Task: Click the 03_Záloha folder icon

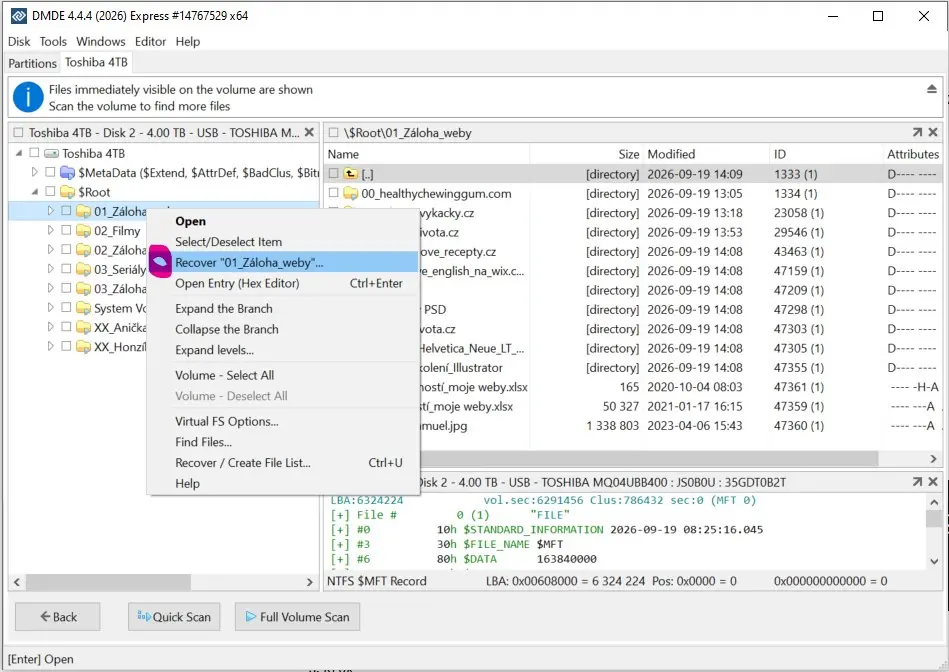Action: pyautogui.click(x=84, y=289)
